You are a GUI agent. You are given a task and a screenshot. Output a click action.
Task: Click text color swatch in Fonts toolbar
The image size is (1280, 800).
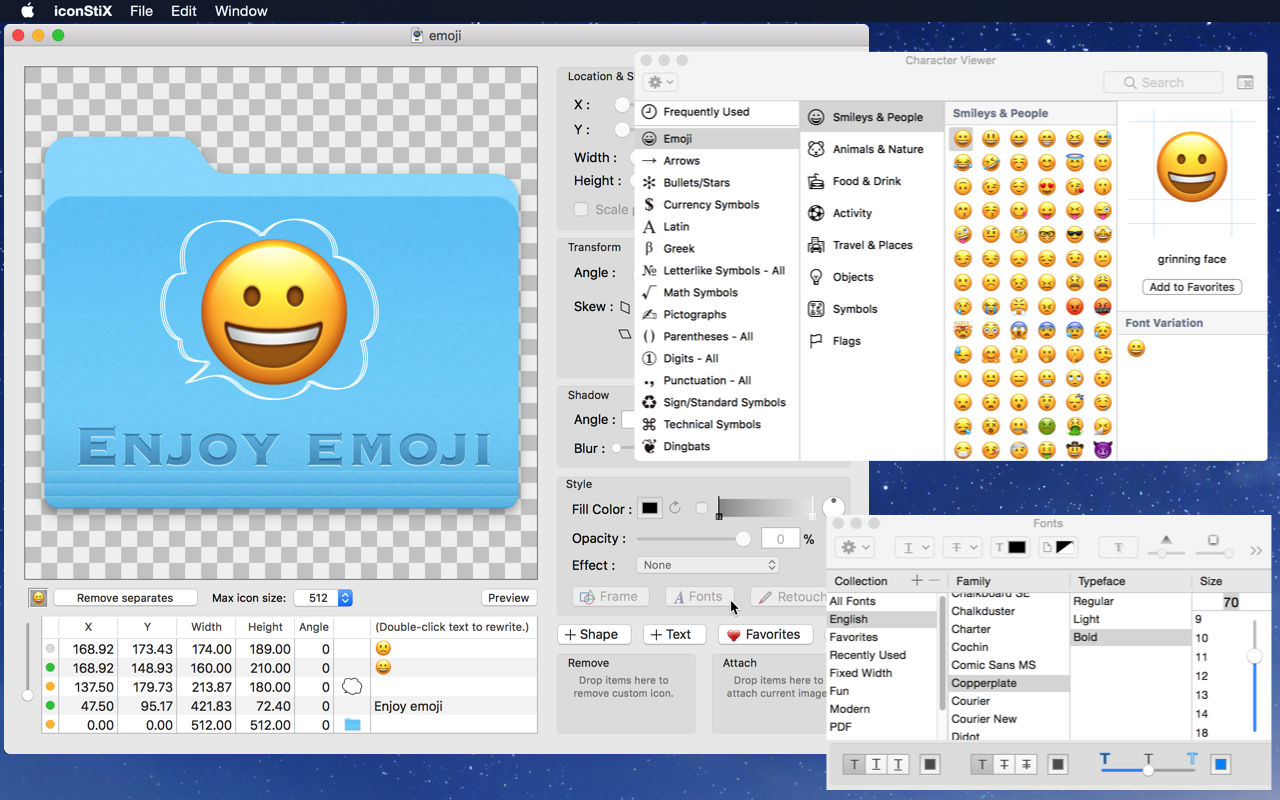[1010, 547]
